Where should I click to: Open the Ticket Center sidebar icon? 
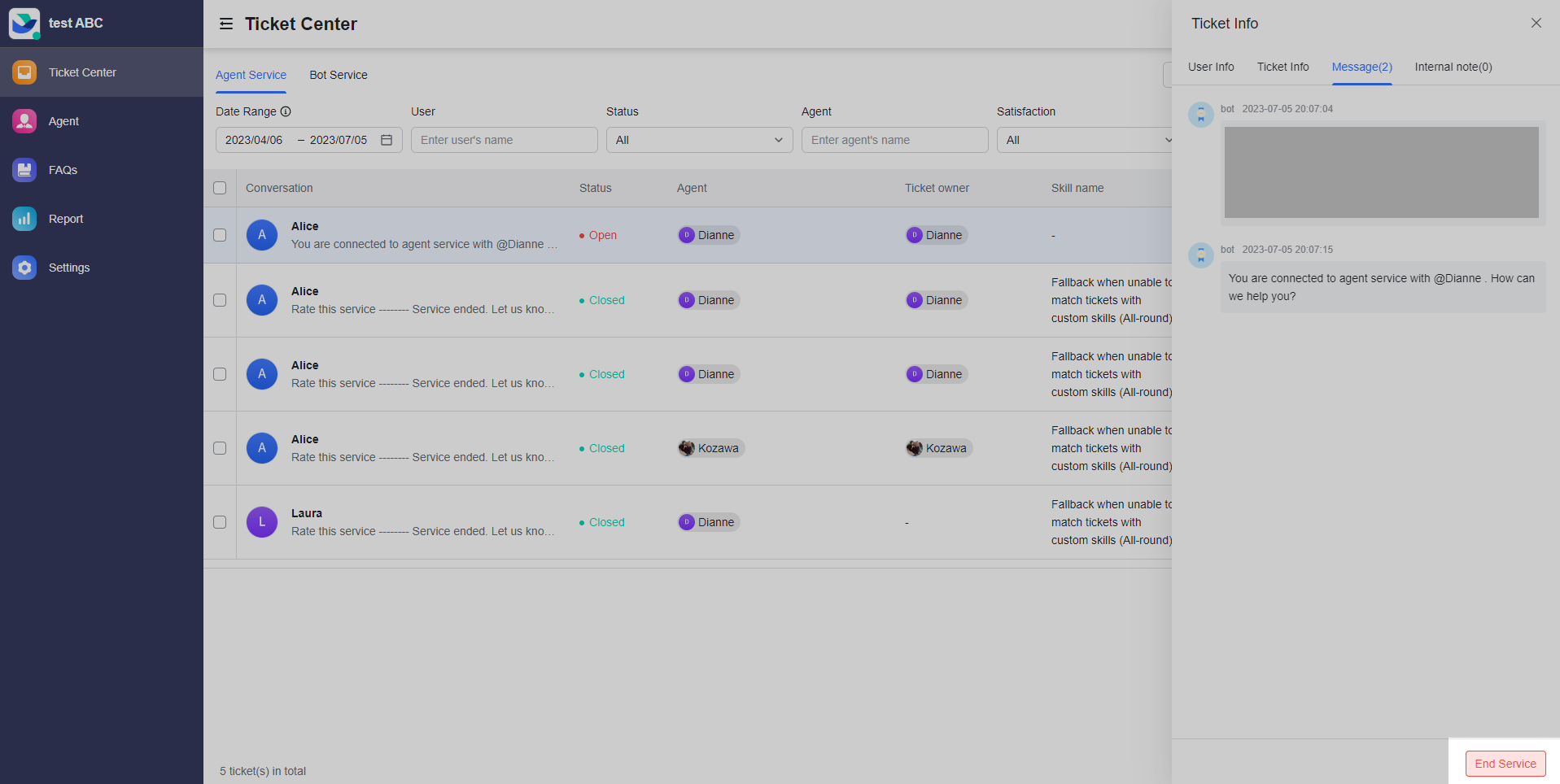coord(24,72)
